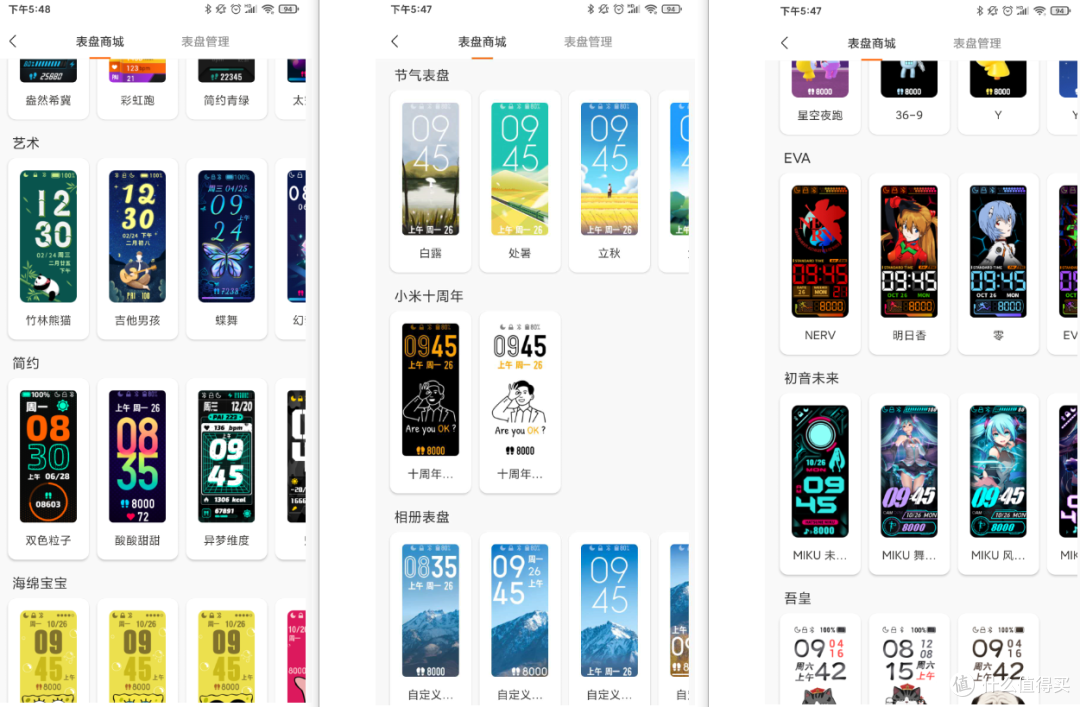Open the NERV EVA watch face
This screenshot has height=707, width=1080.
[820, 264]
